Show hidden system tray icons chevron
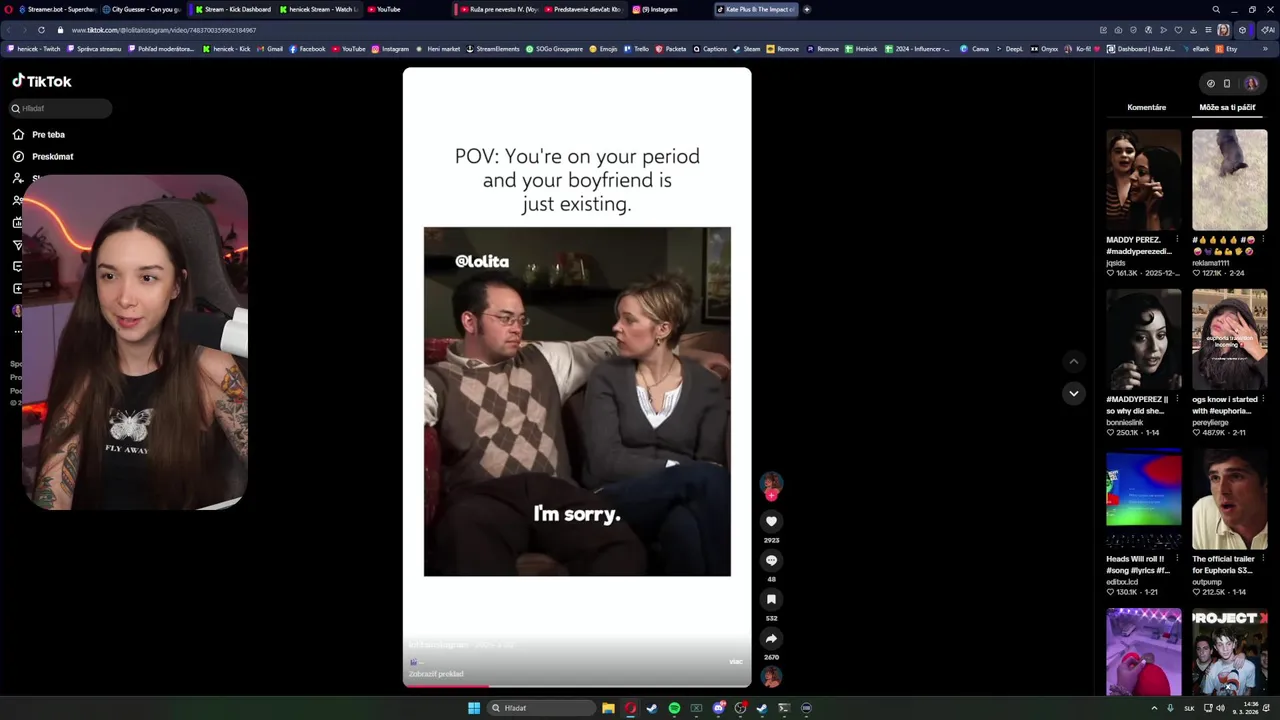The width and height of the screenshot is (1280, 720). 1154,708
